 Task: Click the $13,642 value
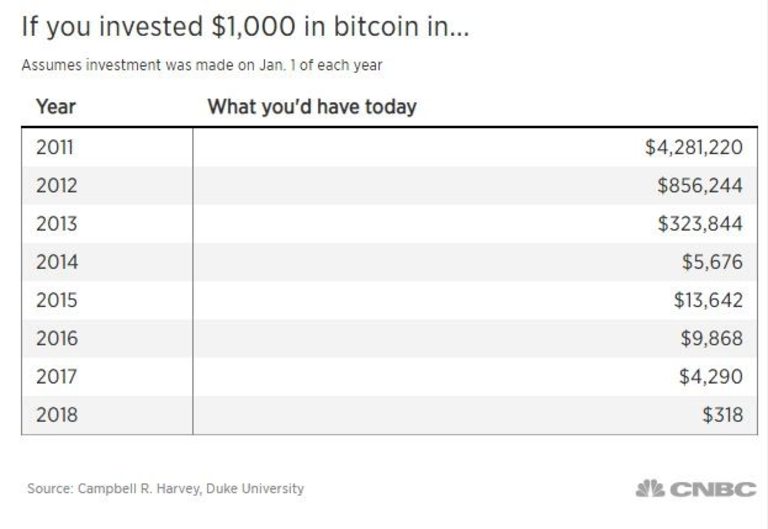pyautogui.click(x=708, y=300)
